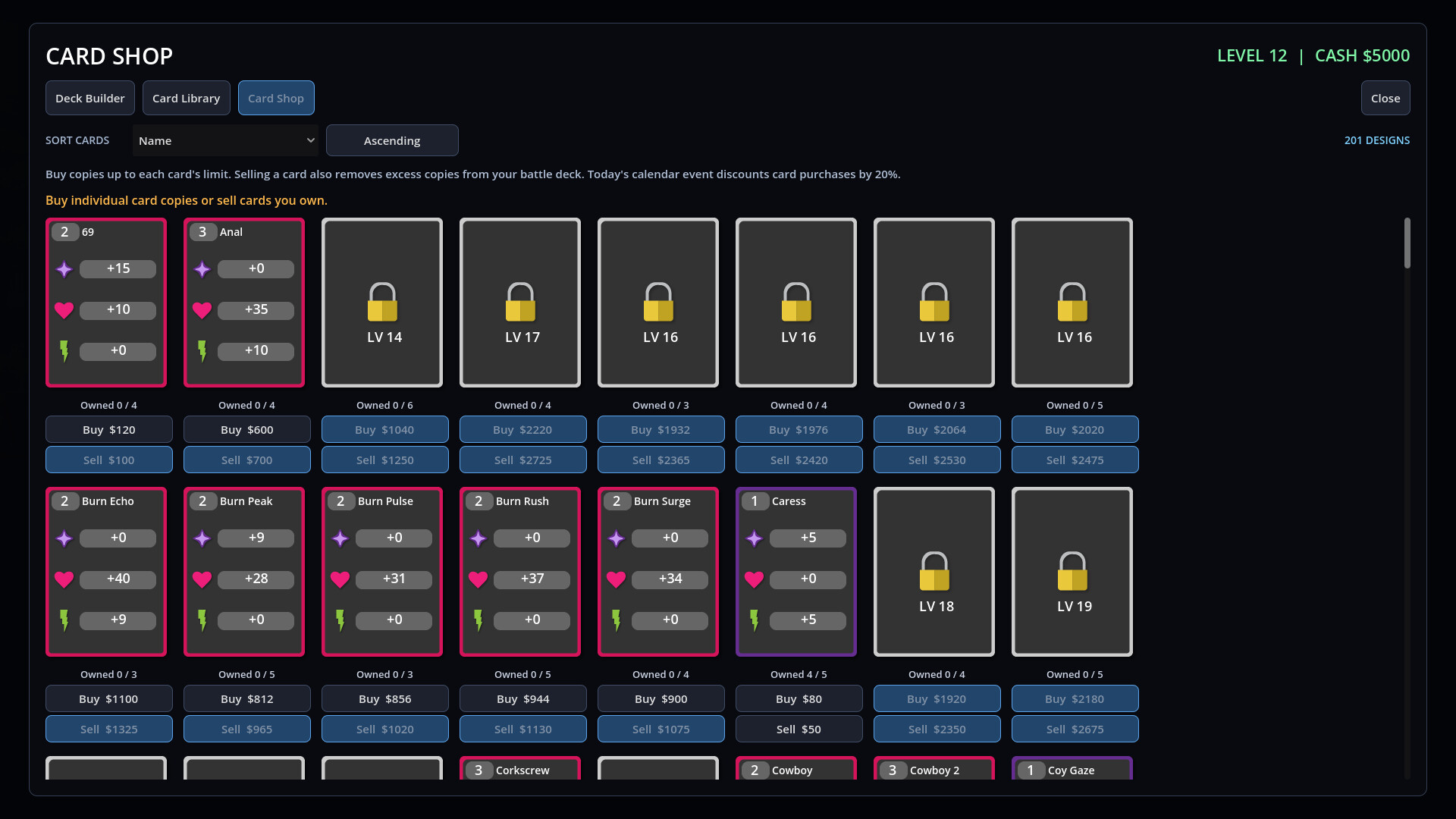Screen dimensions: 1456x819
Task: Click the Sell $2675 button
Action: pos(1075,729)
